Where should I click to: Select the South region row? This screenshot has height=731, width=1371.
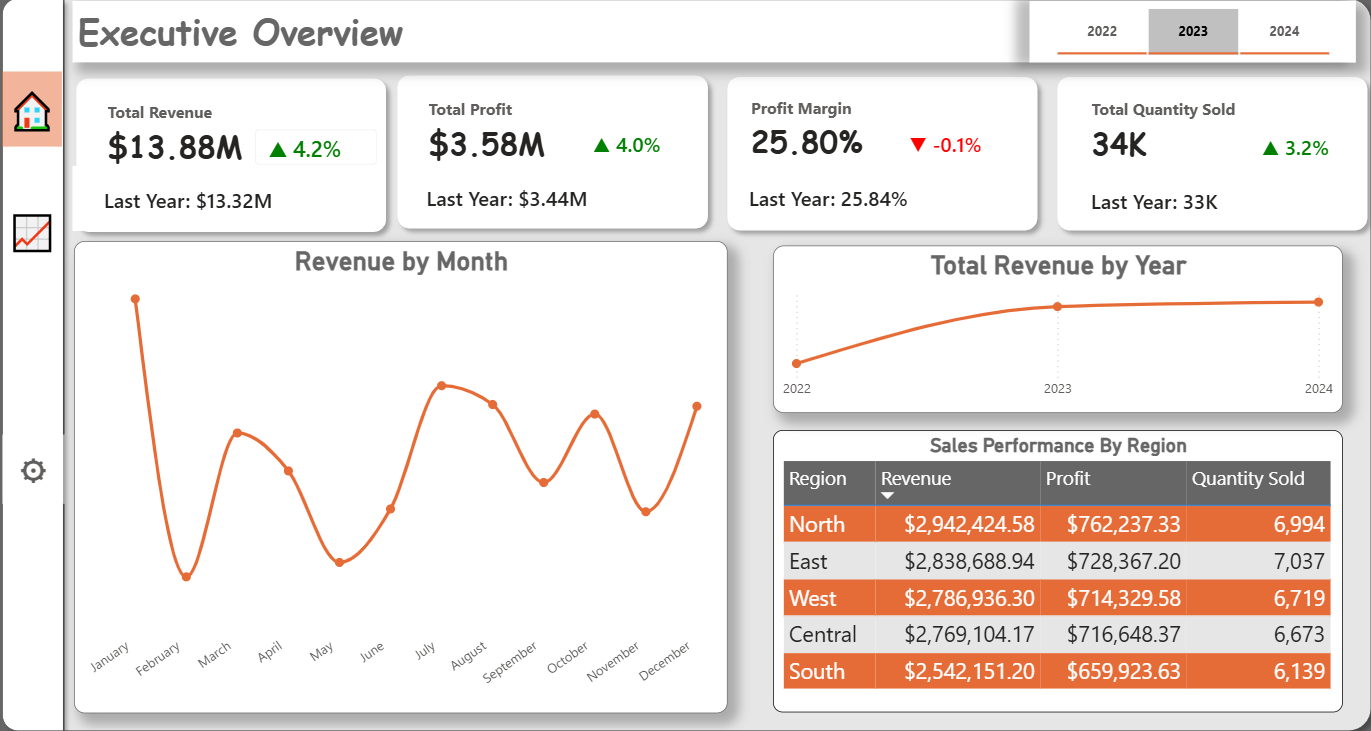[x=817, y=671]
